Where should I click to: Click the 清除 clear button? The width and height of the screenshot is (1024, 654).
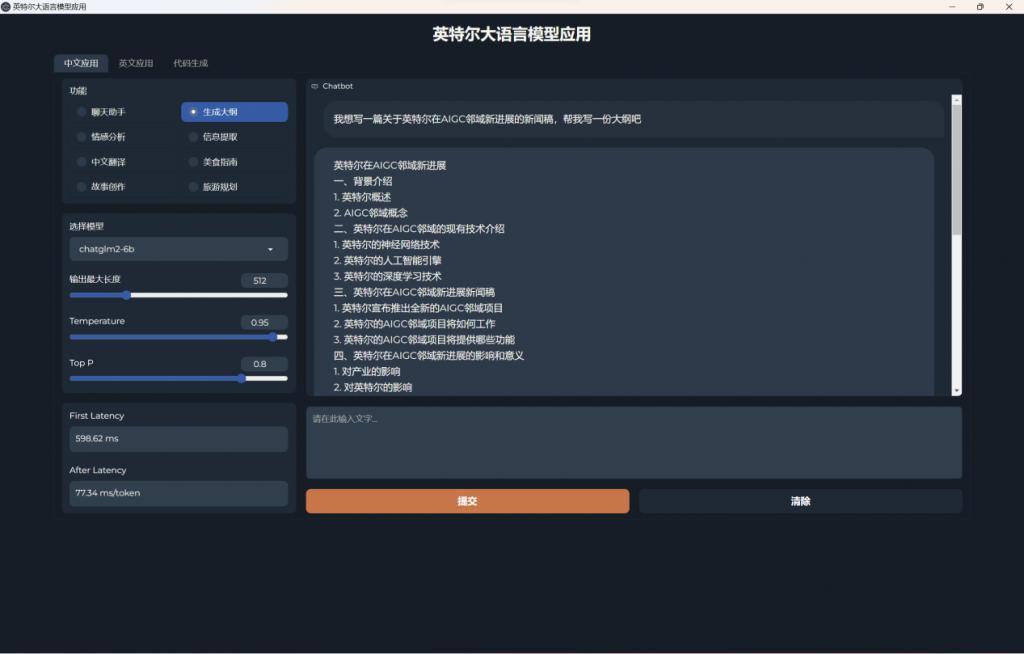pos(799,501)
